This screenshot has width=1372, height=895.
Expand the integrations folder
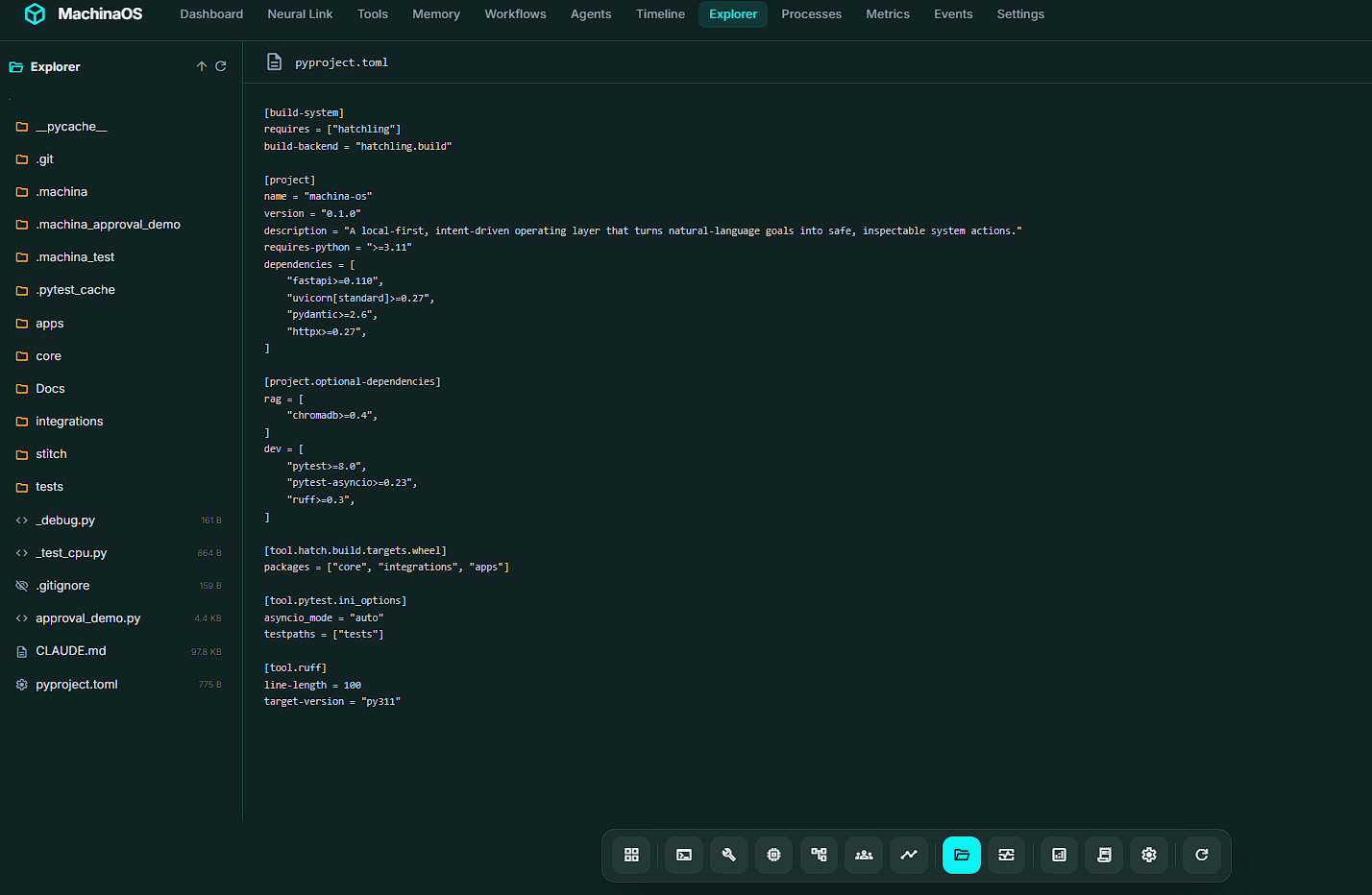(69, 422)
